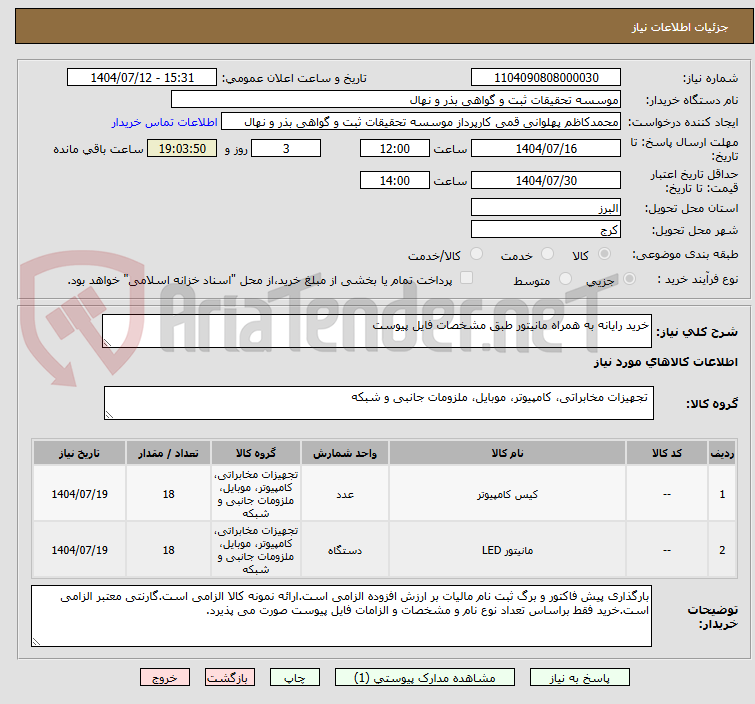This screenshot has height=704, width=755.
Task: Click the delivery province field البرز
Action: [546, 208]
